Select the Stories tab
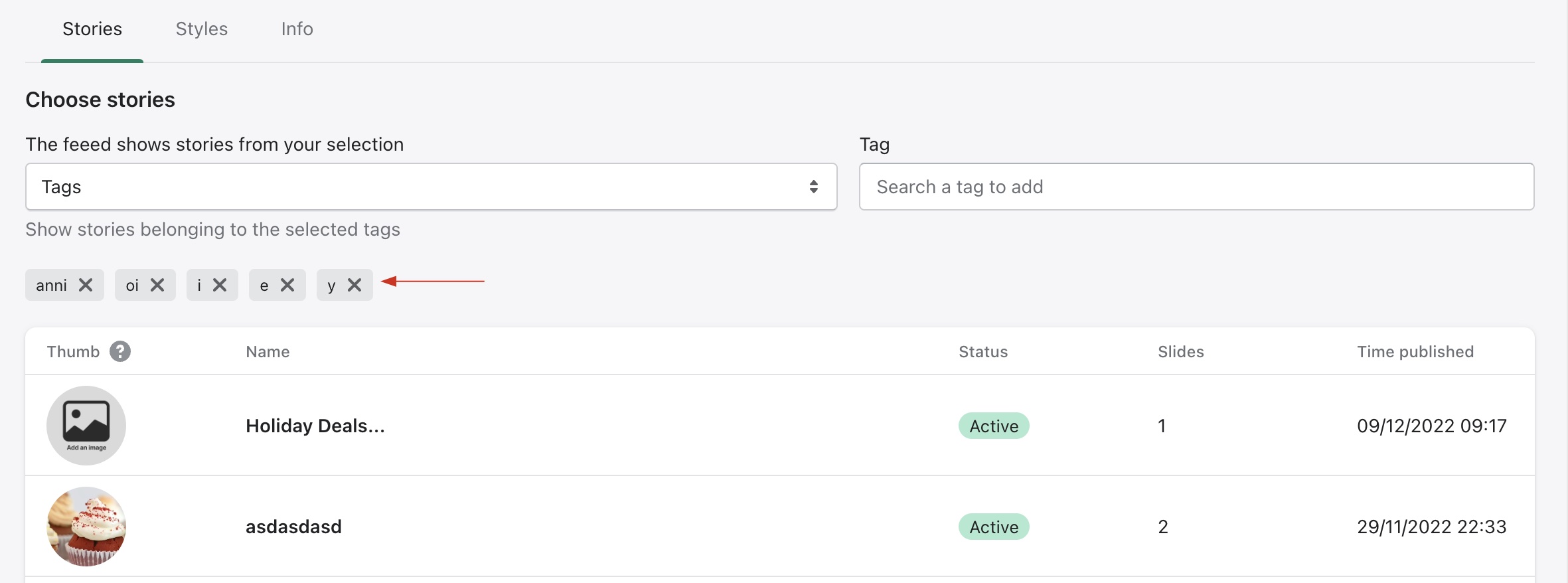Image resolution: width=1568 pixels, height=583 pixels. 92,29
